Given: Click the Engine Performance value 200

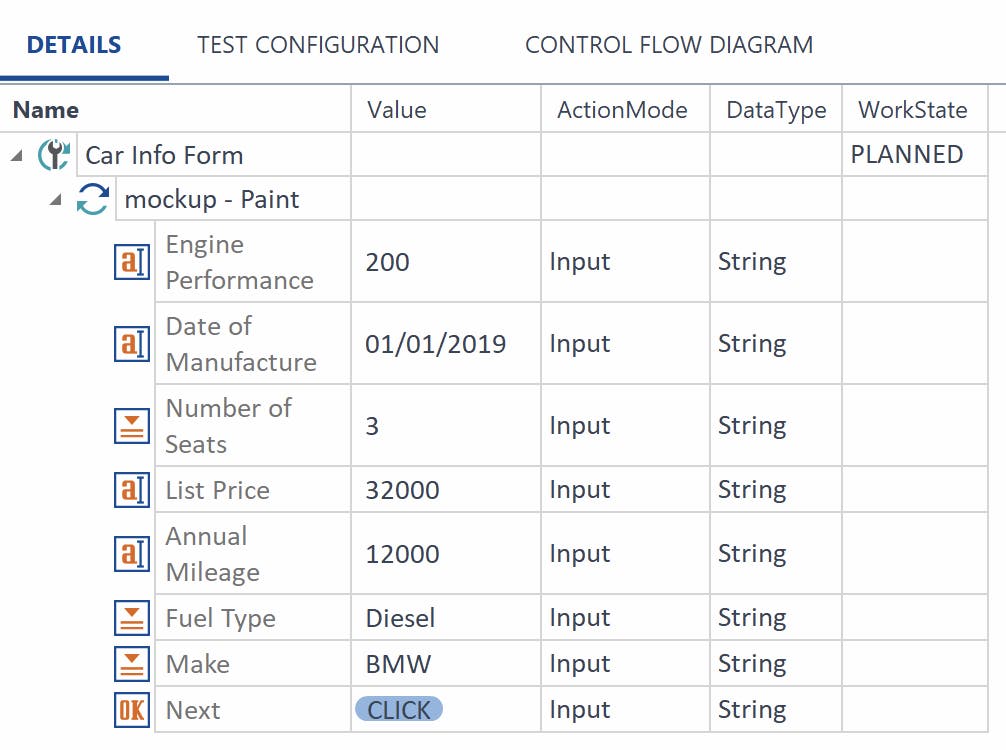Looking at the screenshot, I should [387, 262].
